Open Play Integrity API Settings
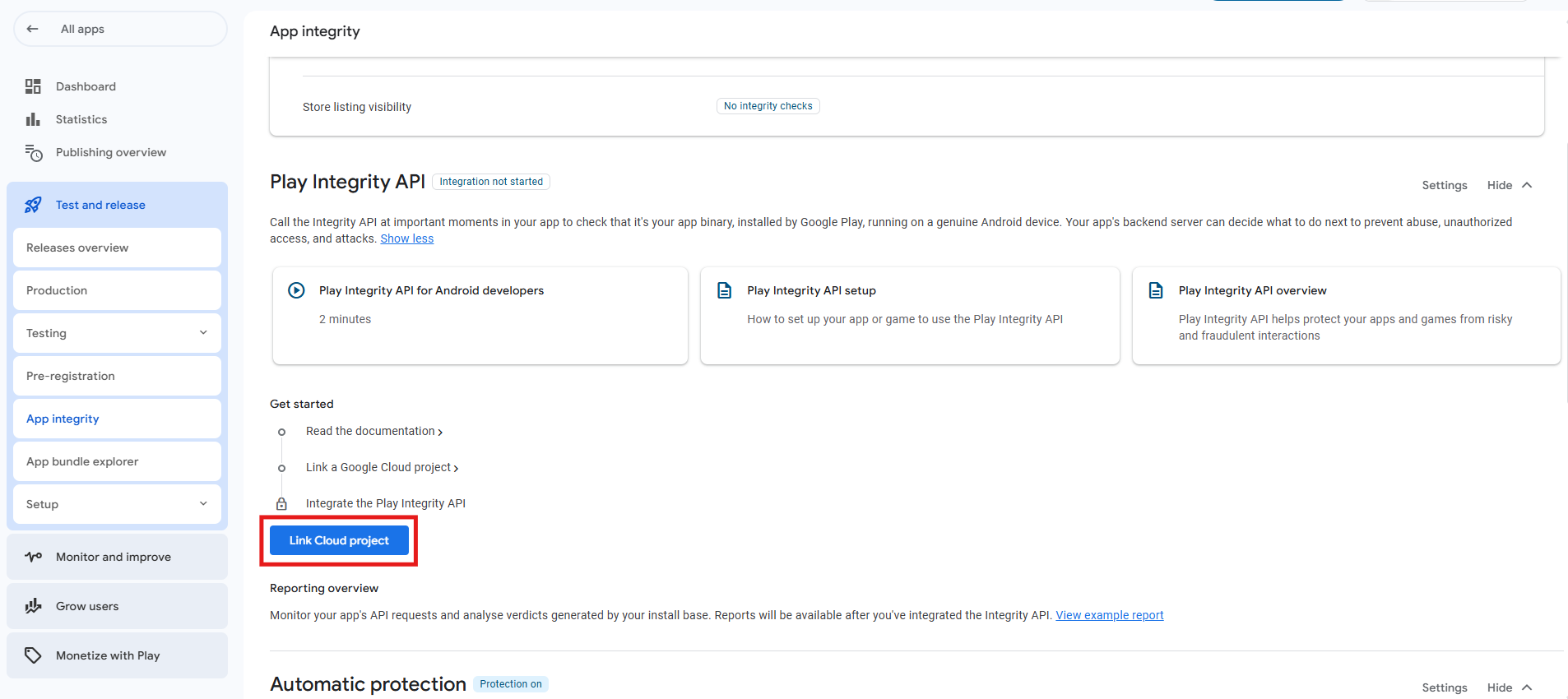 [x=1444, y=185]
